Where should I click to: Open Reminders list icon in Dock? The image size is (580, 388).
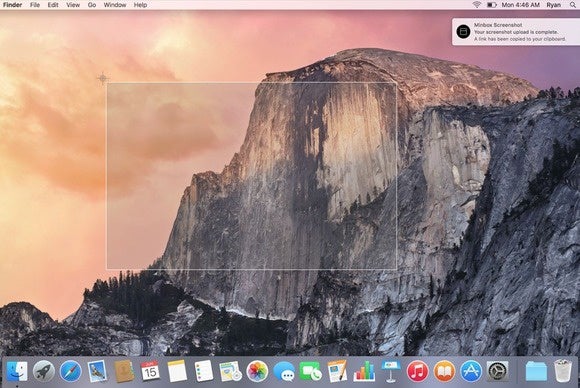[x=204, y=371]
